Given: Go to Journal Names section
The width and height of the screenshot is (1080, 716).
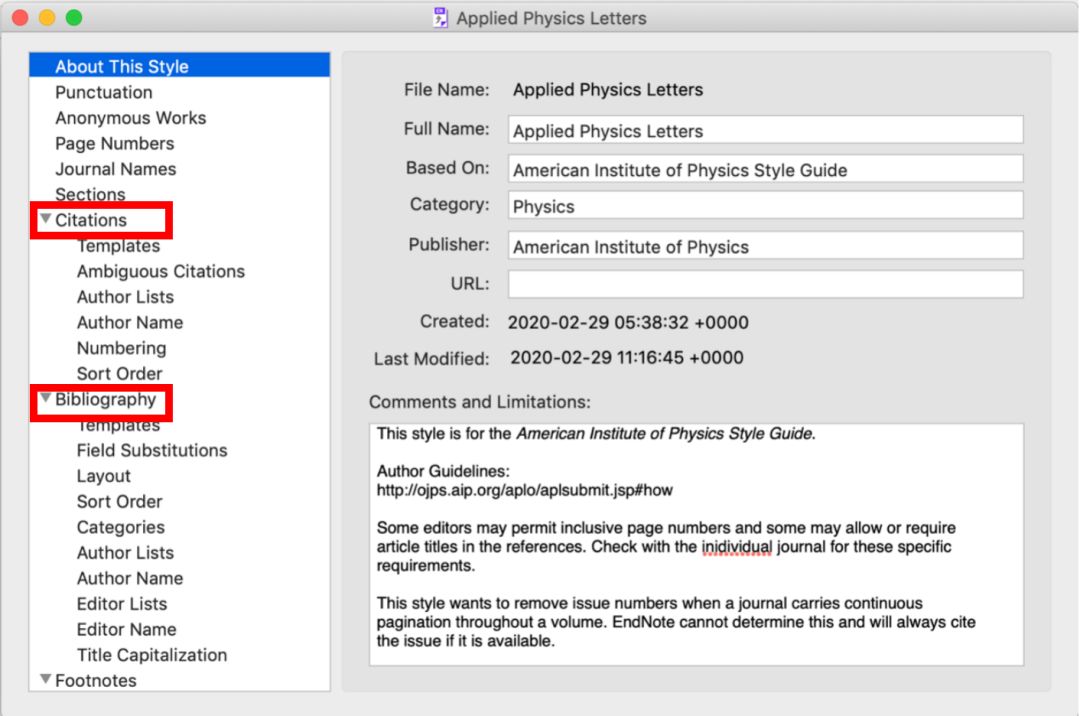Looking at the screenshot, I should (115, 169).
